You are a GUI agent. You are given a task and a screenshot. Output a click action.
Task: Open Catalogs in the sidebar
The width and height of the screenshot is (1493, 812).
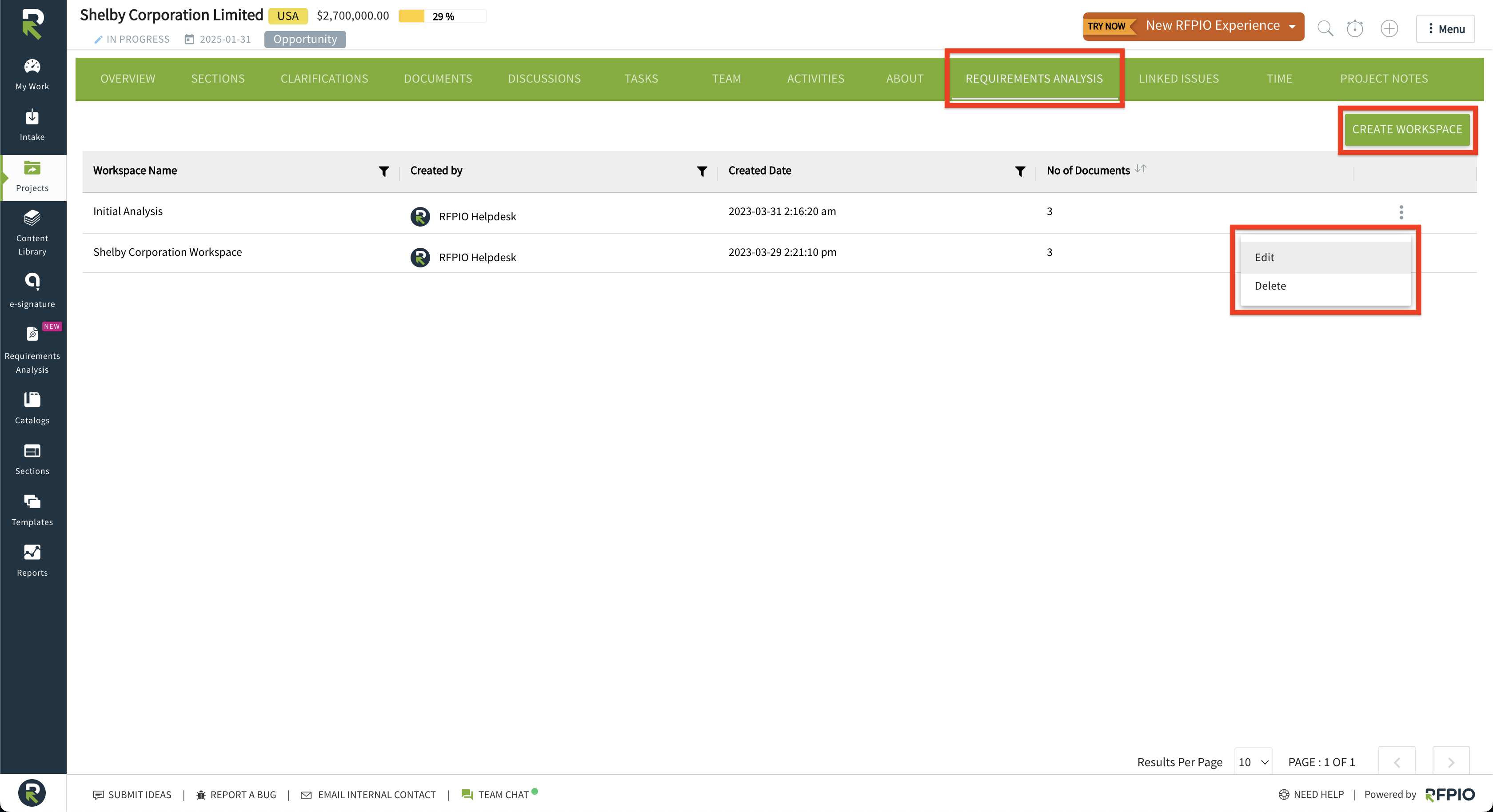pyautogui.click(x=32, y=408)
